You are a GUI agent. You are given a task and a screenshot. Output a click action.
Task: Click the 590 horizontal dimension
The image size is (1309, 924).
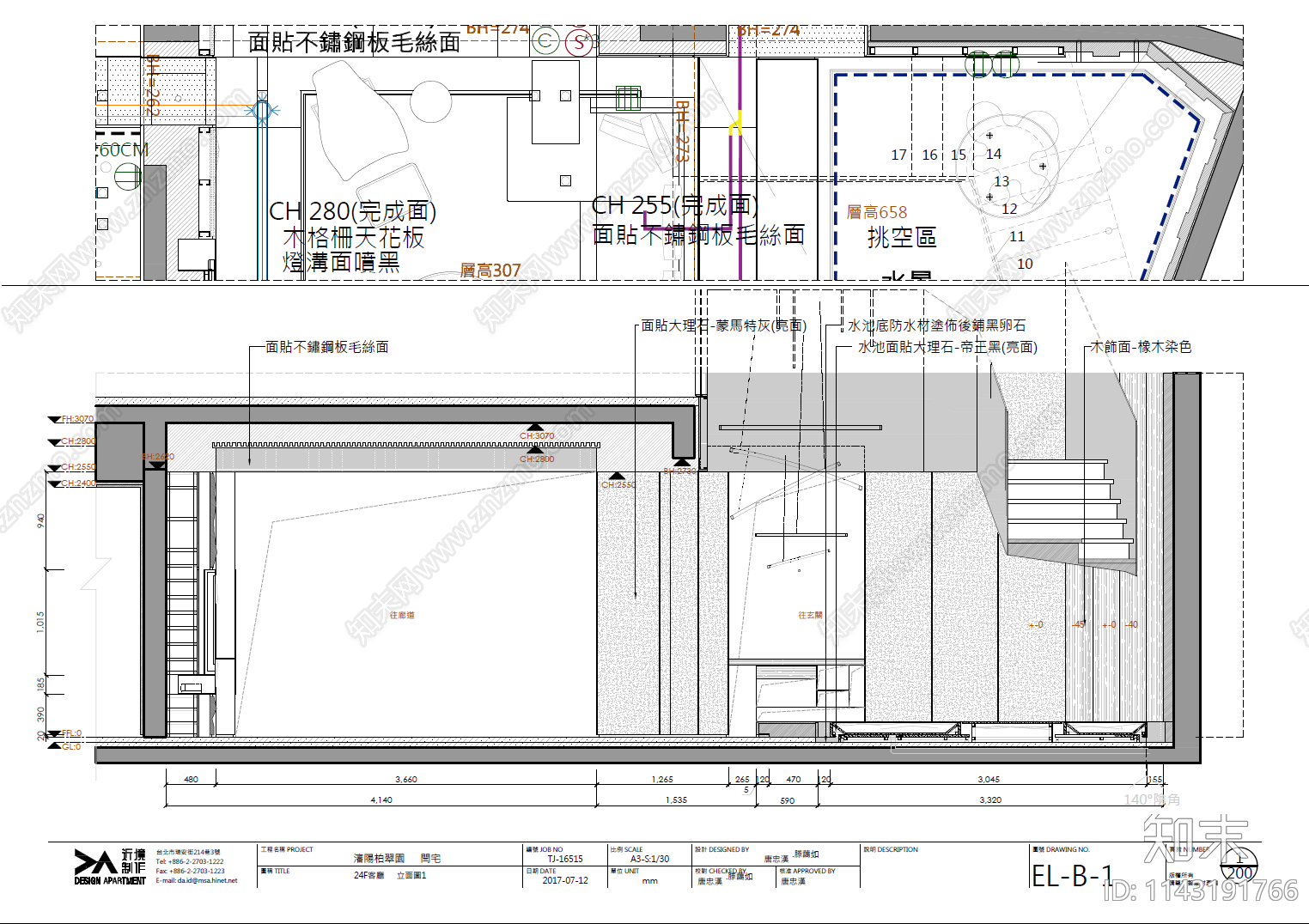(788, 801)
